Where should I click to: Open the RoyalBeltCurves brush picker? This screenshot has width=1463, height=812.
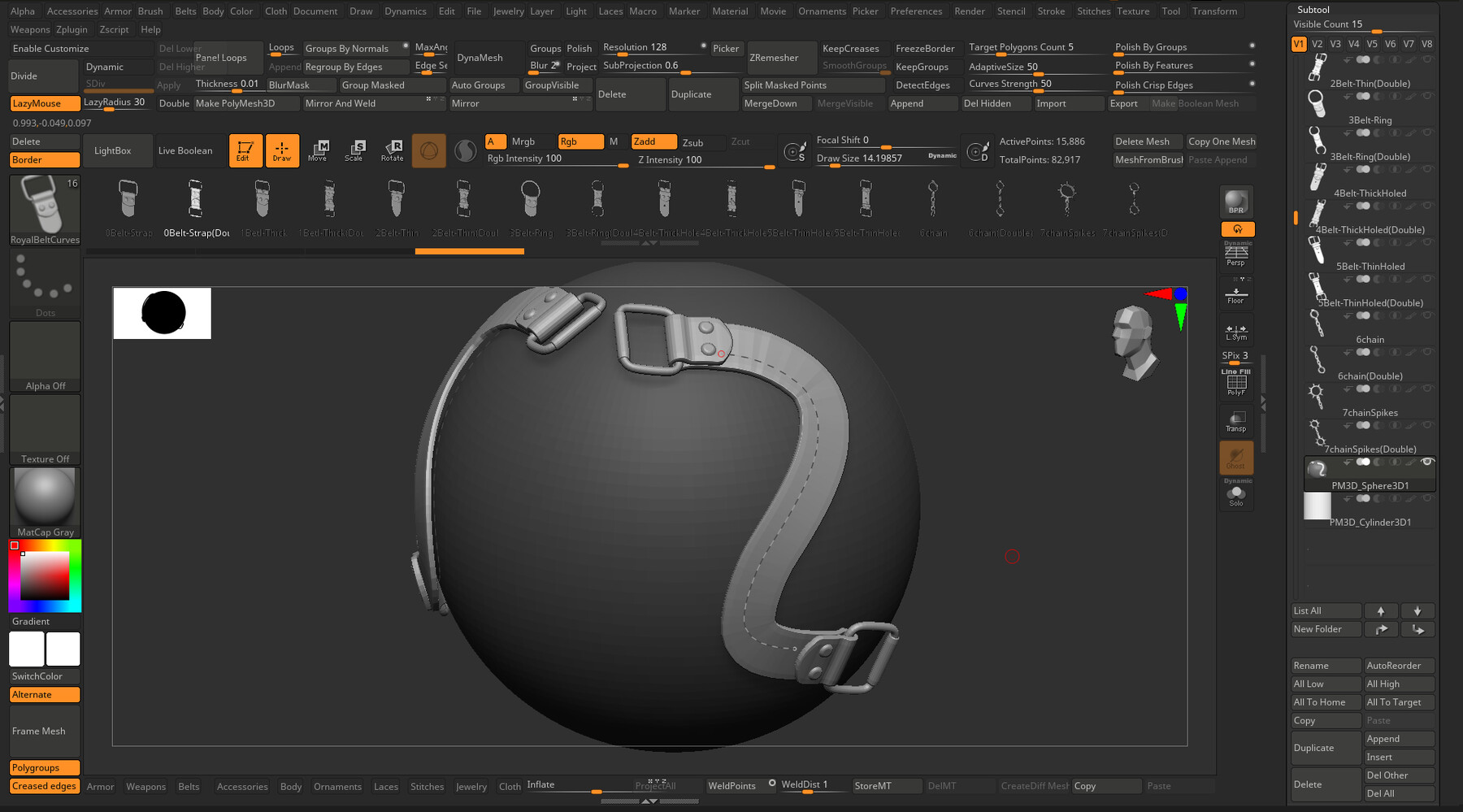click(x=45, y=211)
